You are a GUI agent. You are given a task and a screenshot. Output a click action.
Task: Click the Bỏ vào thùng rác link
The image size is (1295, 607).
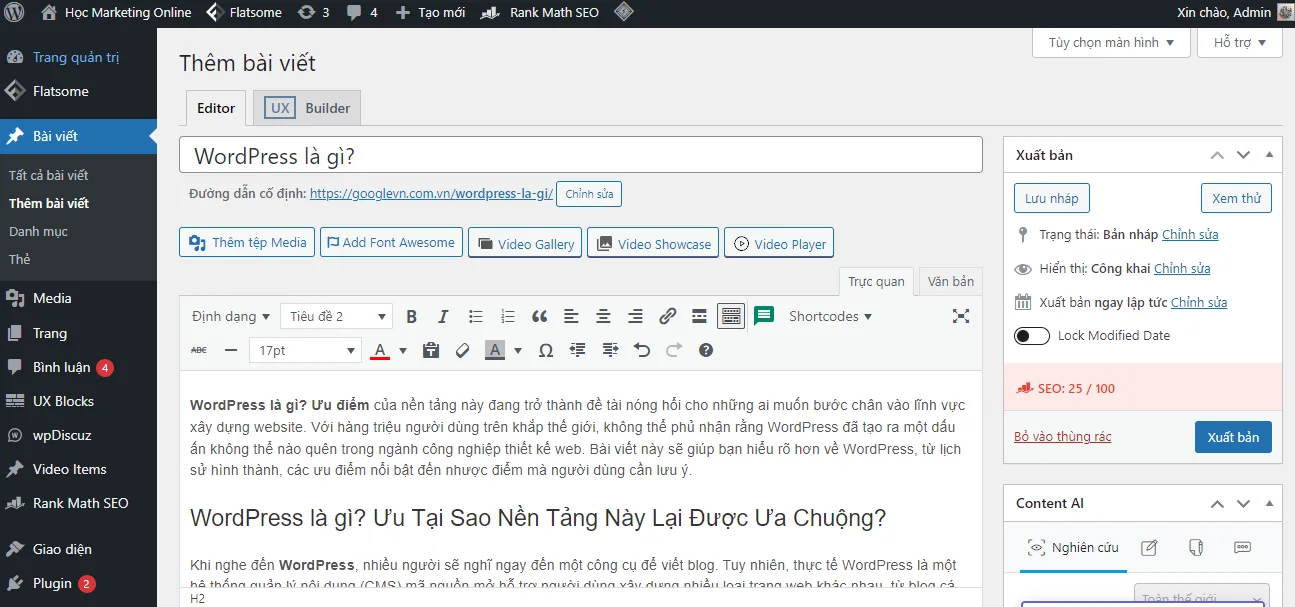coord(1062,437)
